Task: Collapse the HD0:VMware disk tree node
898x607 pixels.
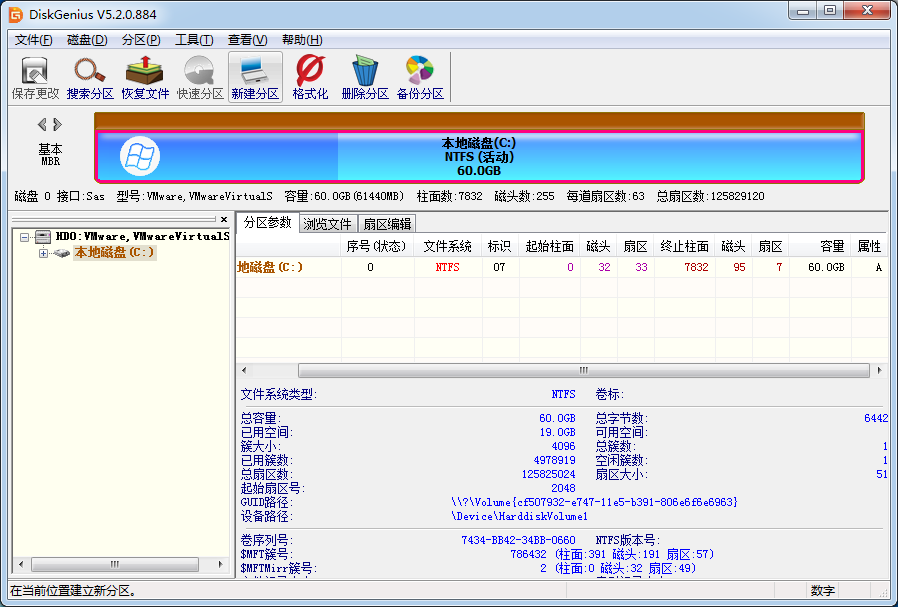Action: coord(25,237)
